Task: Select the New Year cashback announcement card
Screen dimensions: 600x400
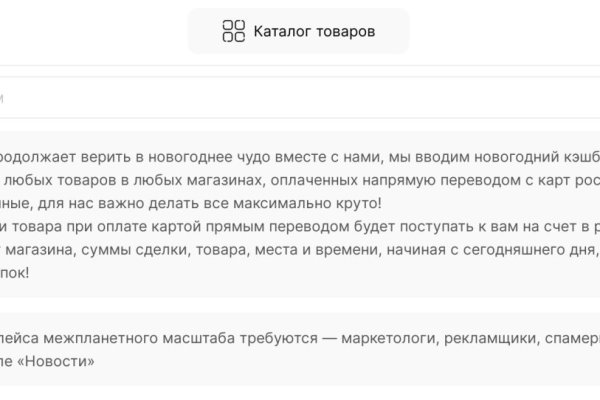Action: 300,214
